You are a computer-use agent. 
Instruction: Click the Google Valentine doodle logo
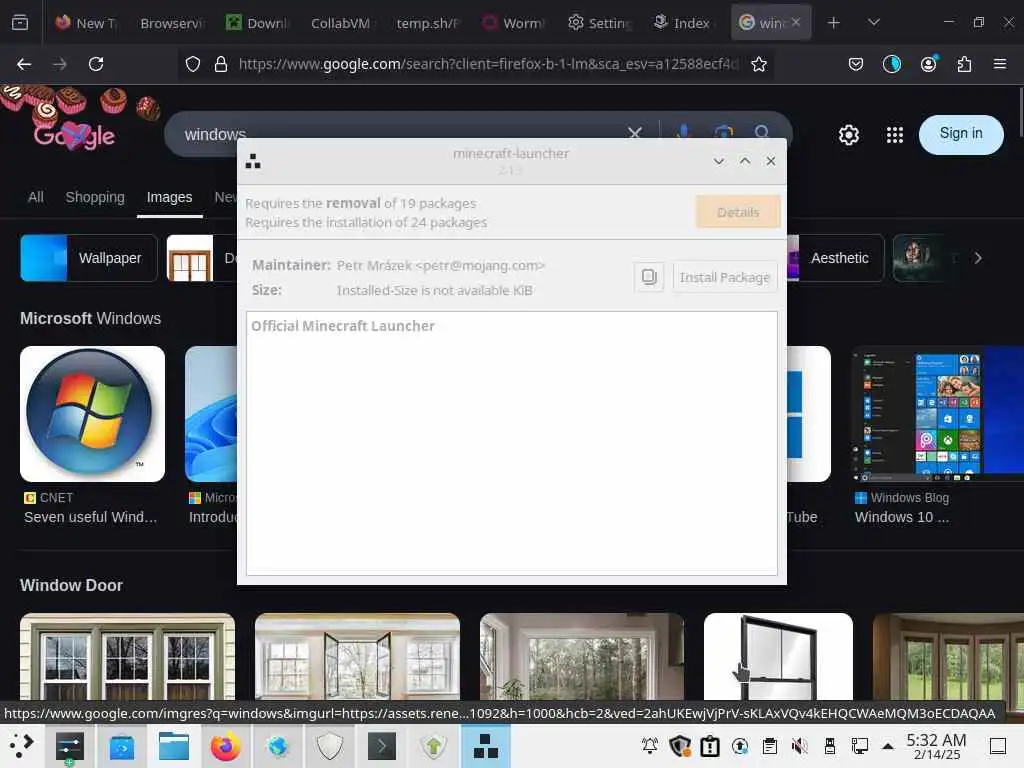(74, 135)
